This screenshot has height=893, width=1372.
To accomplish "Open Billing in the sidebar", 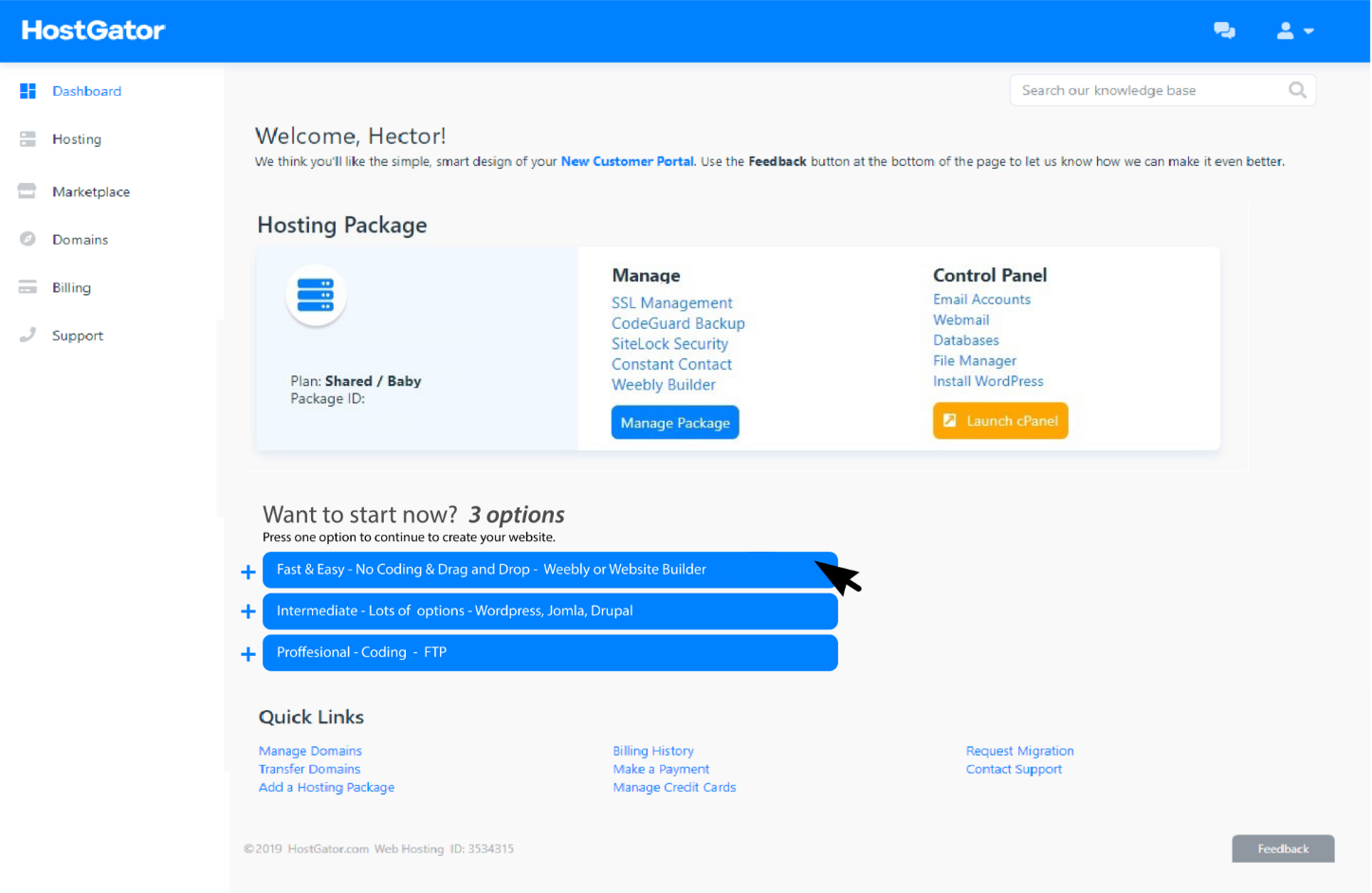I will (x=71, y=288).
